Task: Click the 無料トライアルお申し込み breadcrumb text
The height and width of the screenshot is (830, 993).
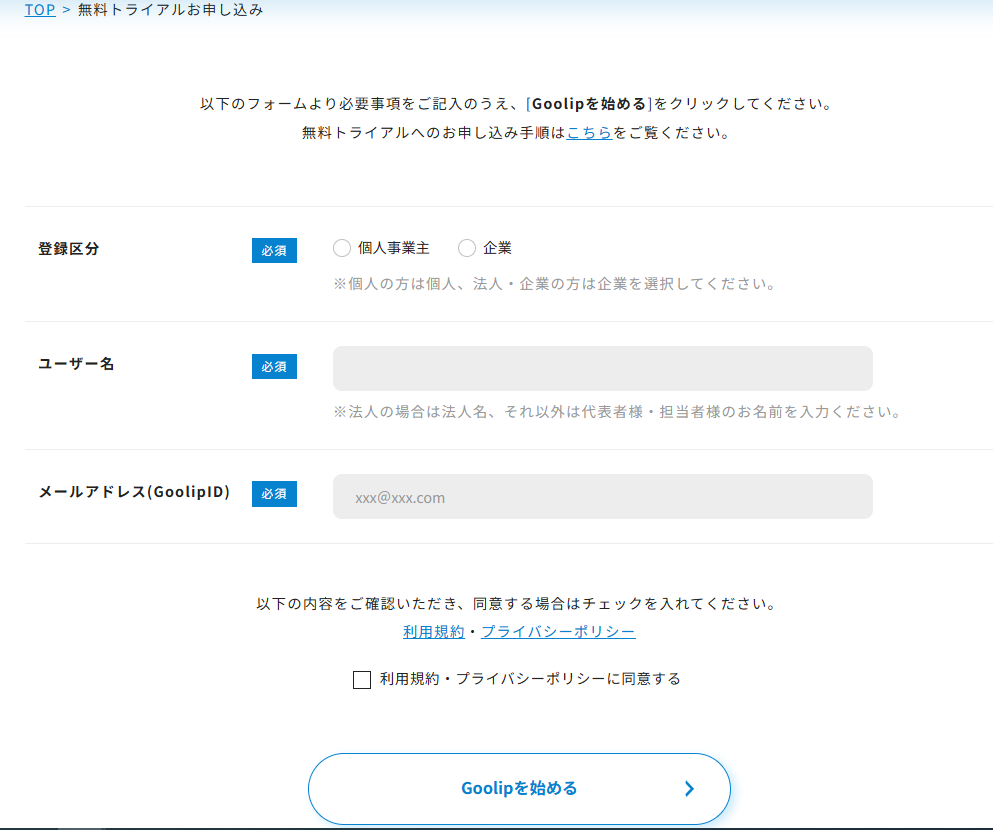Action: [170, 9]
